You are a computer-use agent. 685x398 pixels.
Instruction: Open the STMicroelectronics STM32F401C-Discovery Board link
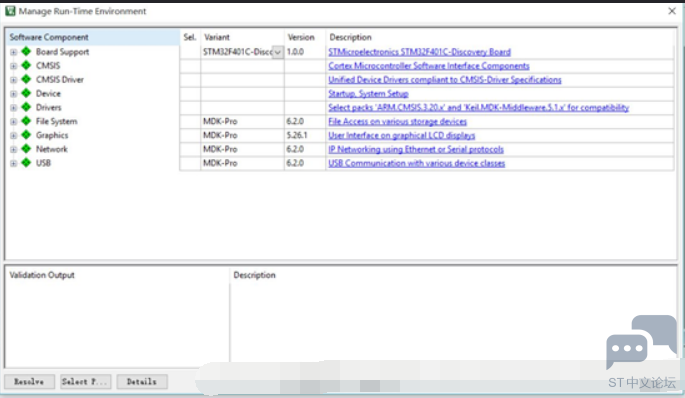(x=419, y=52)
